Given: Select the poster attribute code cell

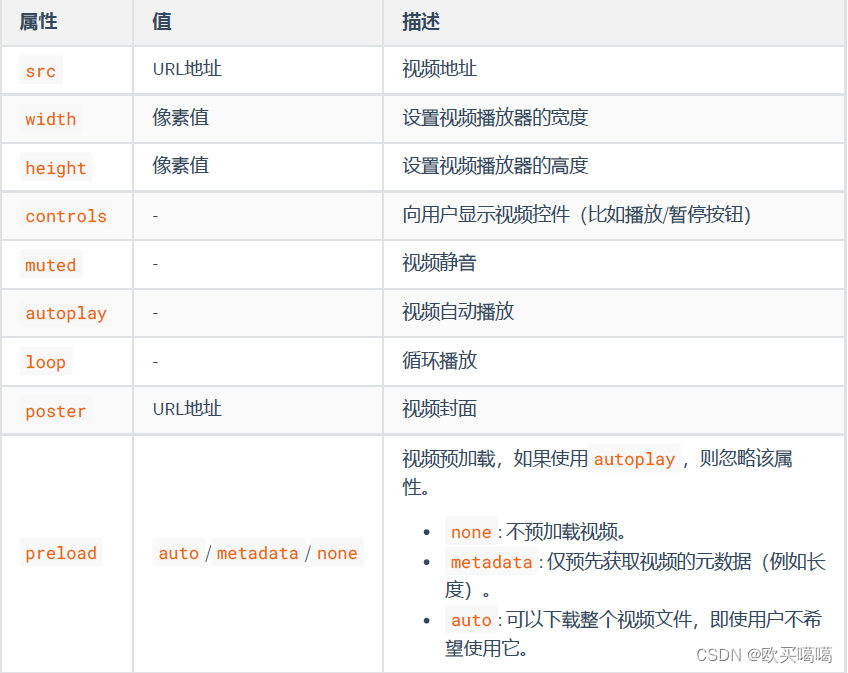Looking at the screenshot, I should coord(56,411).
